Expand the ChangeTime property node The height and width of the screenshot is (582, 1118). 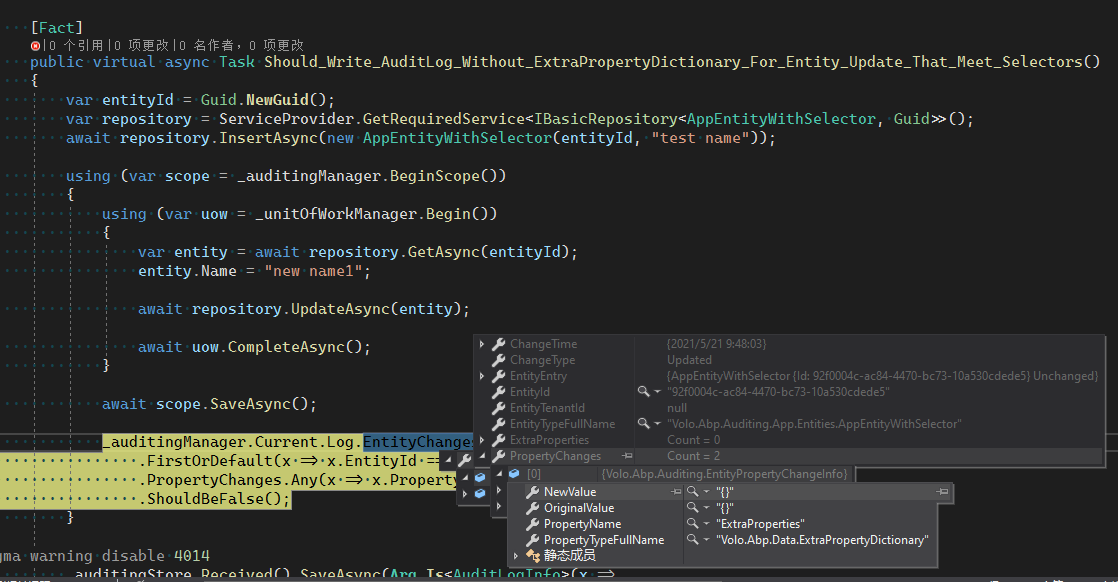pyautogui.click(x=483, y=343)
